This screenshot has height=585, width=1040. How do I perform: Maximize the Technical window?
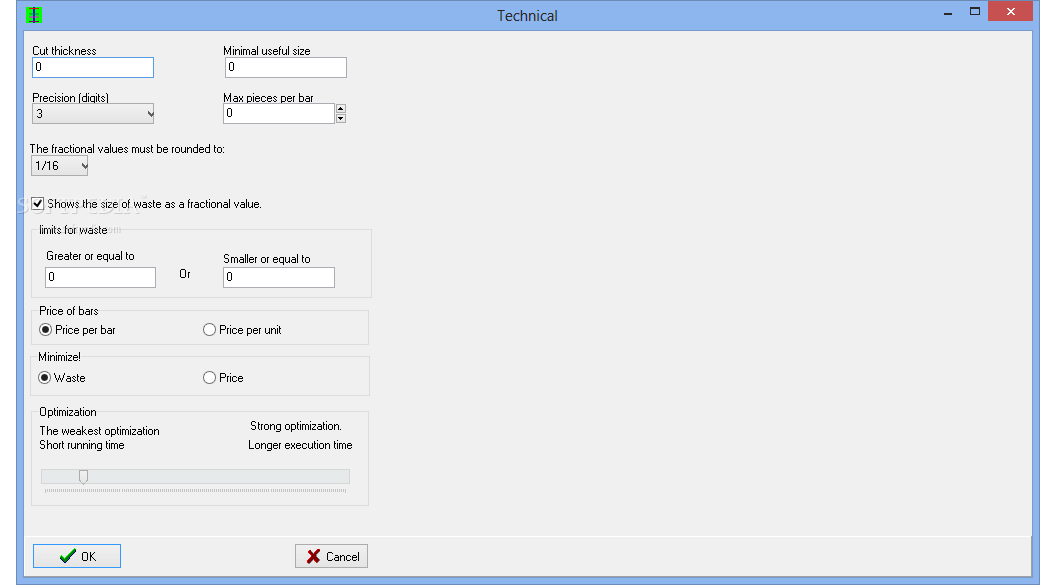click(x=974, y=11)
